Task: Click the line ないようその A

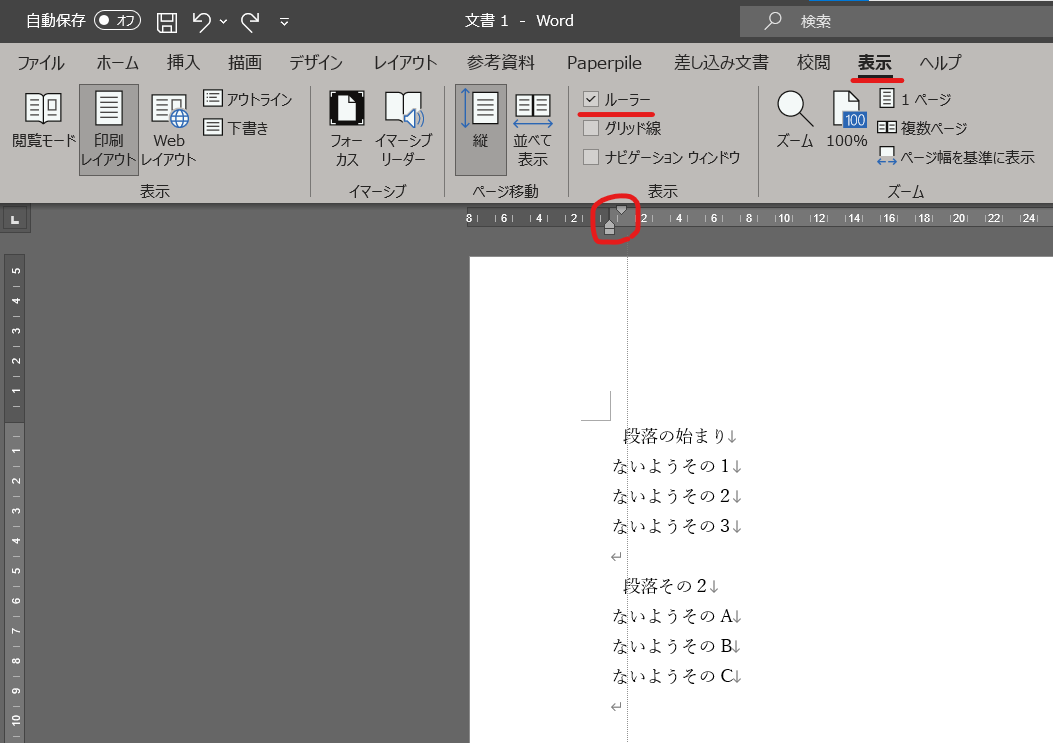Action: [676, 616]
